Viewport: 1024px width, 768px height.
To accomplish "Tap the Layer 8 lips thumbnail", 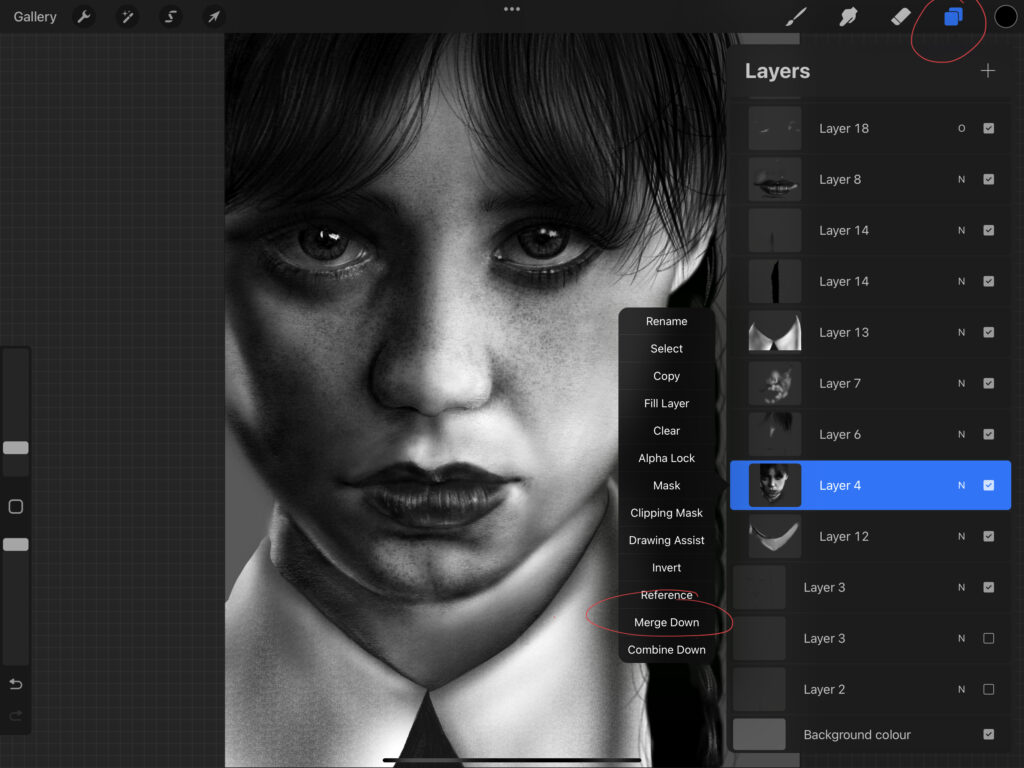I will tap(775, 180).
